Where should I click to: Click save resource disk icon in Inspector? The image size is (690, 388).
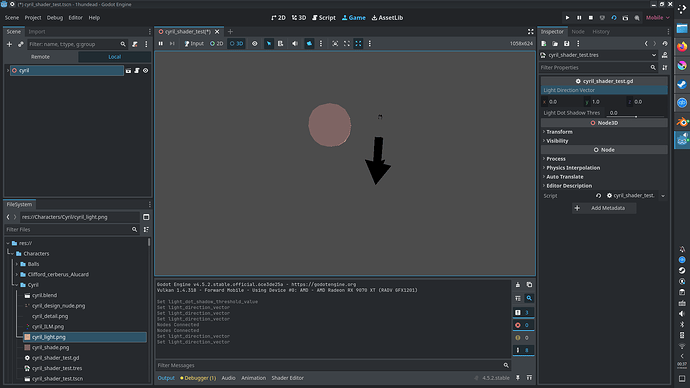pos(566,44)
